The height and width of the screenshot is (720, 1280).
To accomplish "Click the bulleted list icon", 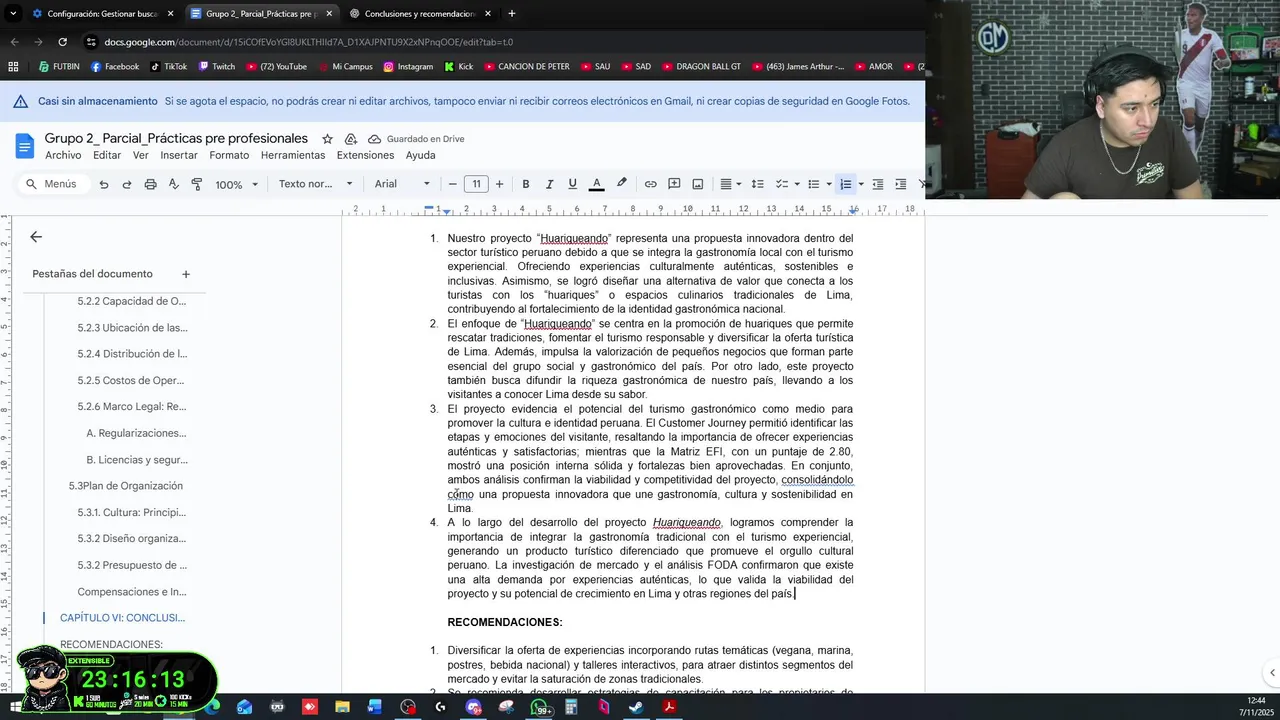I will pos(814,184).
